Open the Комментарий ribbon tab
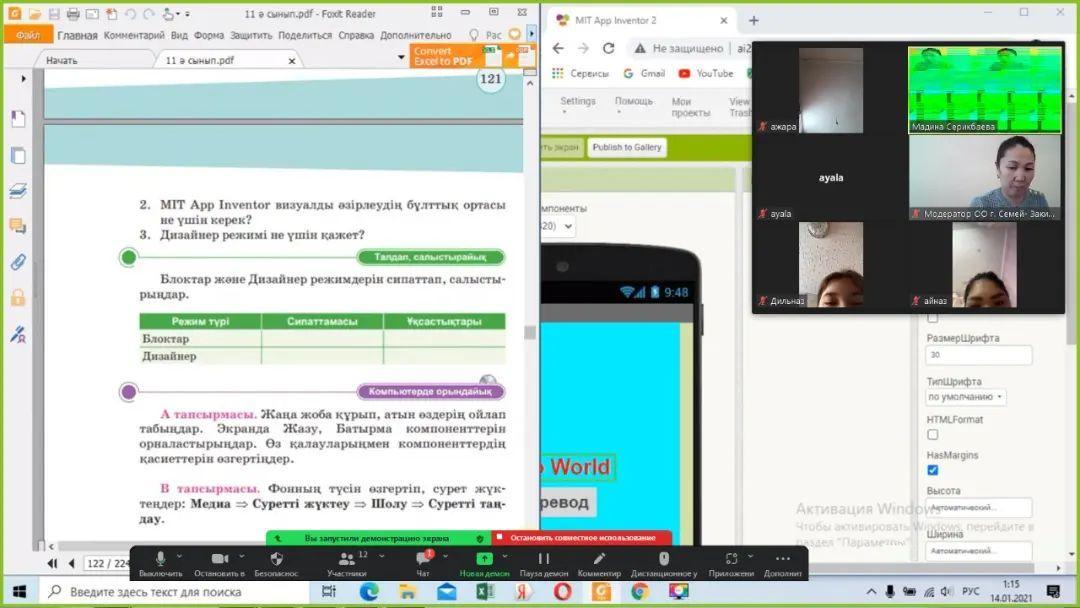This screenshot has height=608, width=1080. click(x=134, y=35)
